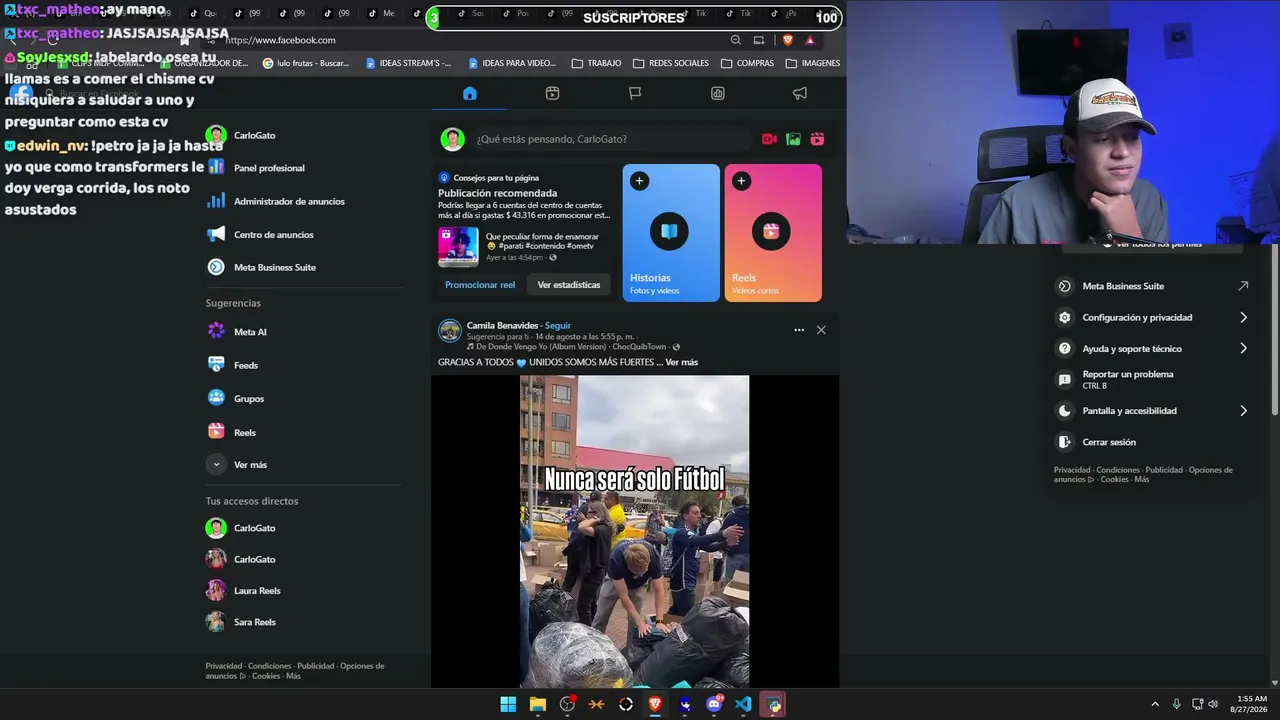Open Centro de anuncios megaphone icon

(x=216, y=234)
